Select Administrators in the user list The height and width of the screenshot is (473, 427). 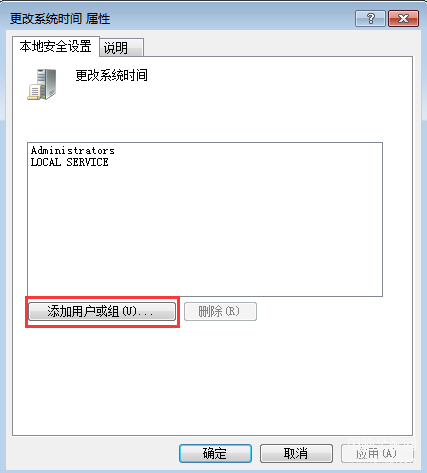pyautogui.click(x=73, y=151)
